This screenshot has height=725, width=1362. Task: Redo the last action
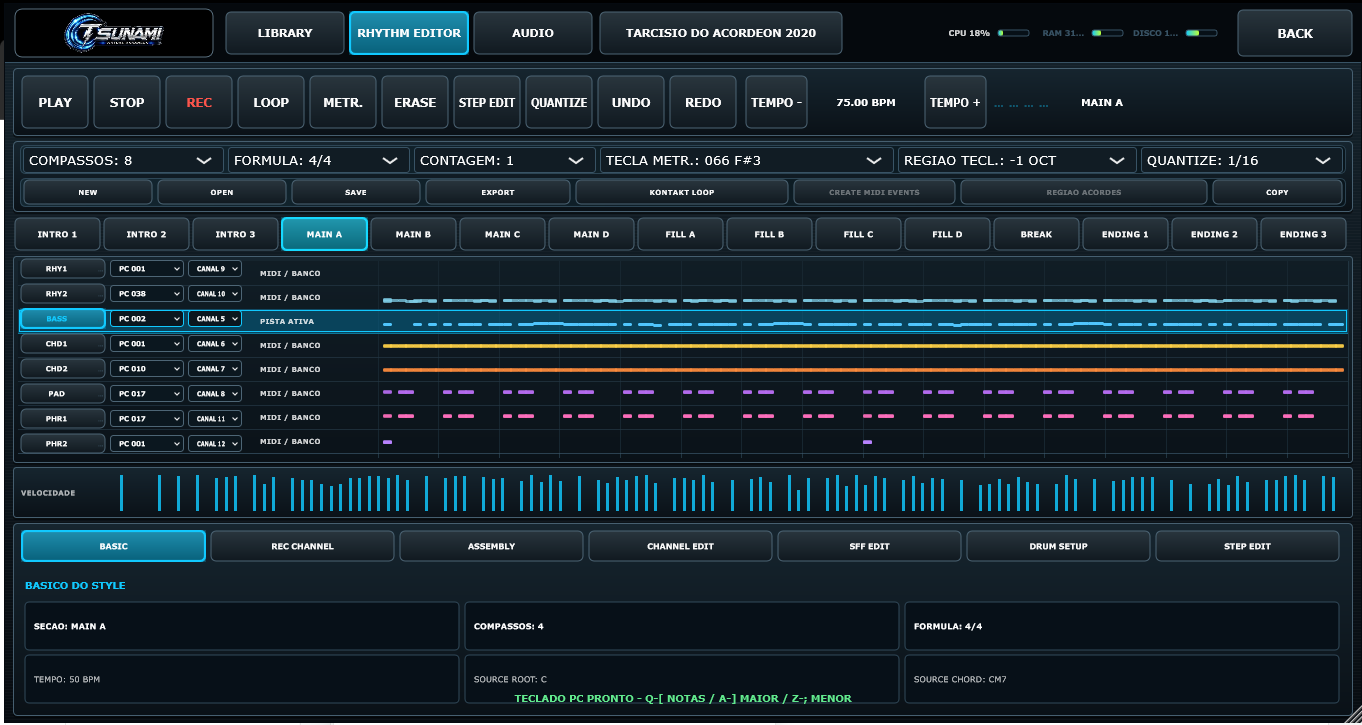(x=703, y=102)
